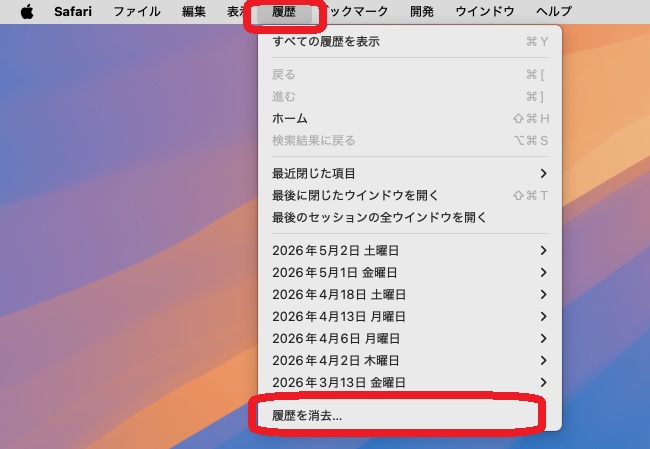650x449 pixels.
Task: Open the ファイル menu
Action: coord(137,12)
